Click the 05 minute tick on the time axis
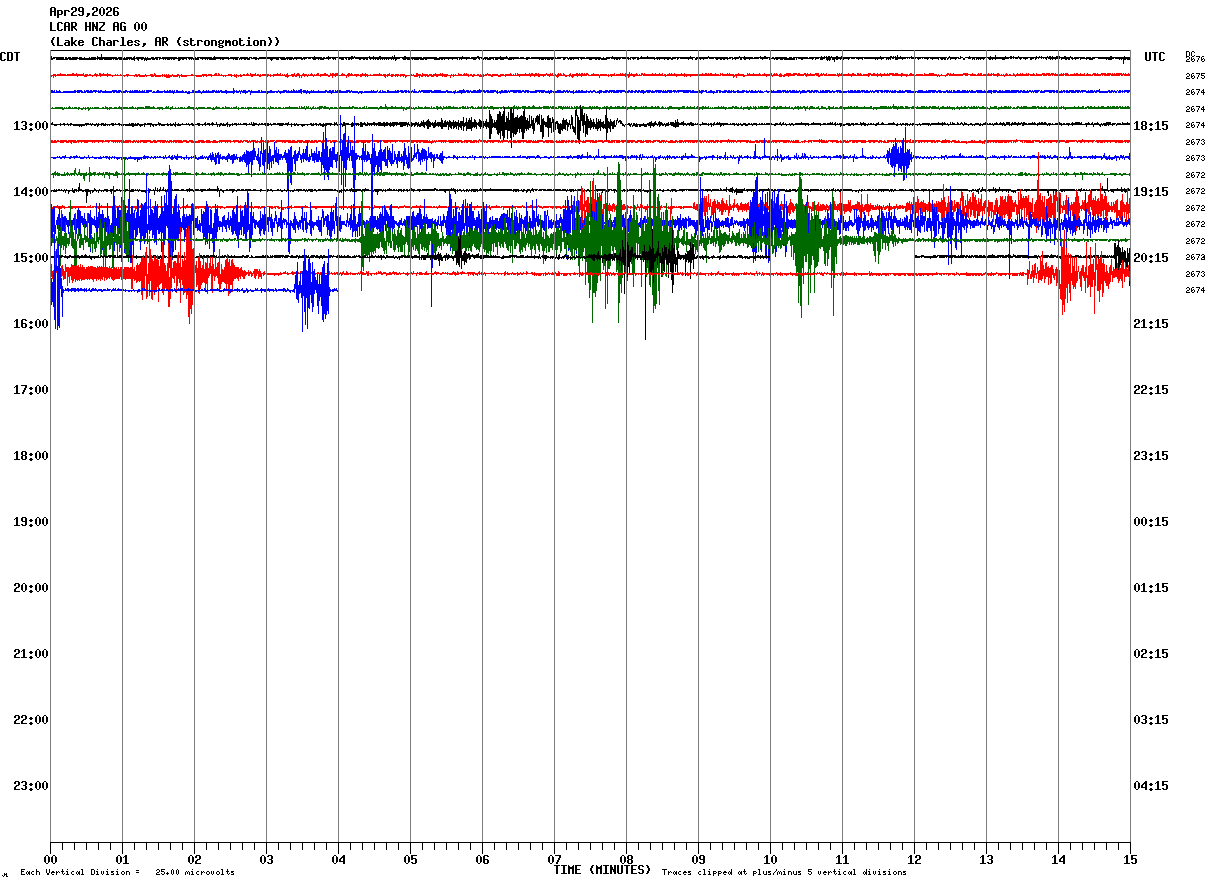This screenshot has width=1210, height=886. 410,859
